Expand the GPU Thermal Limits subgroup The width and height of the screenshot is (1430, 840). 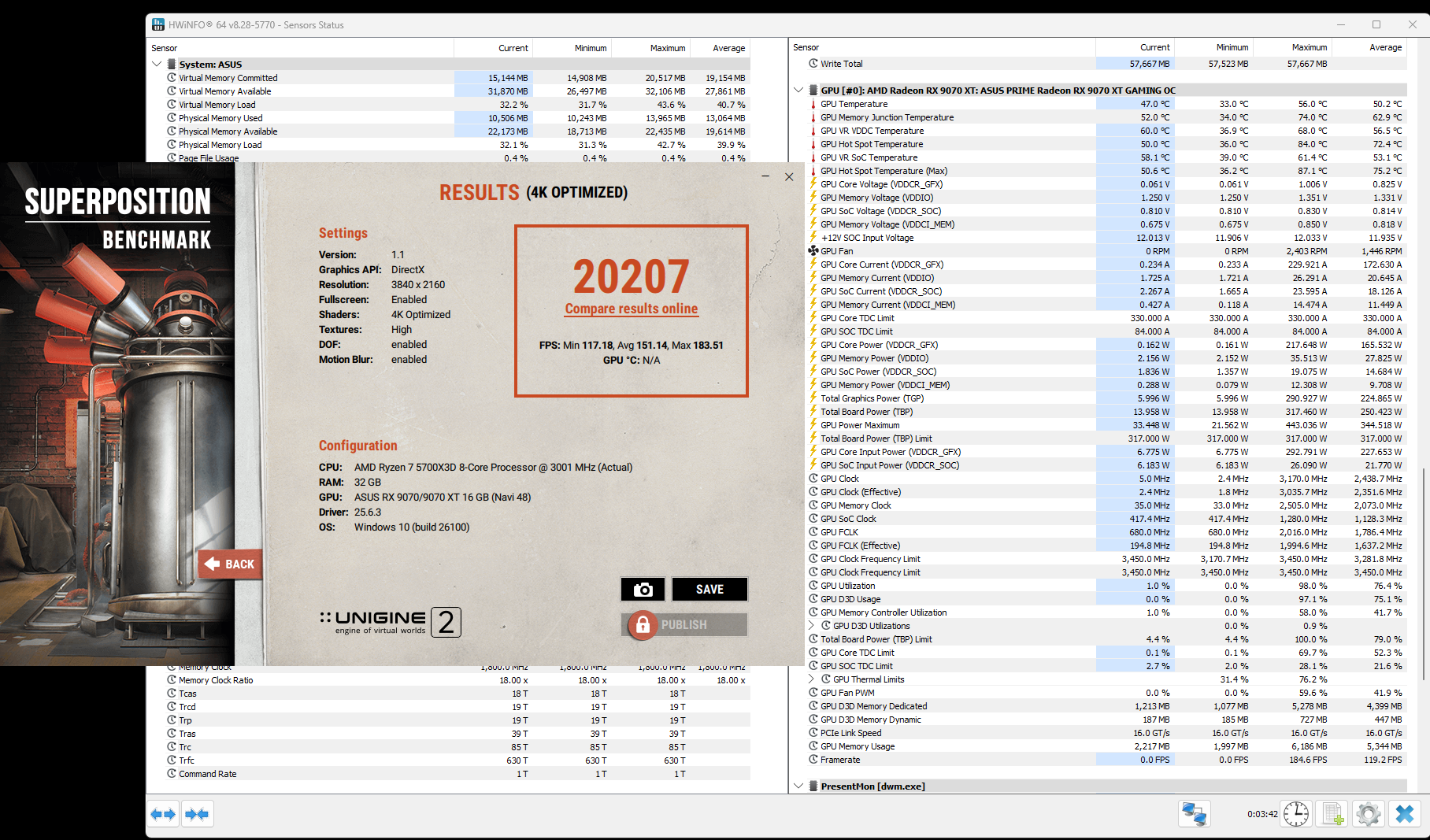[812, 679]
